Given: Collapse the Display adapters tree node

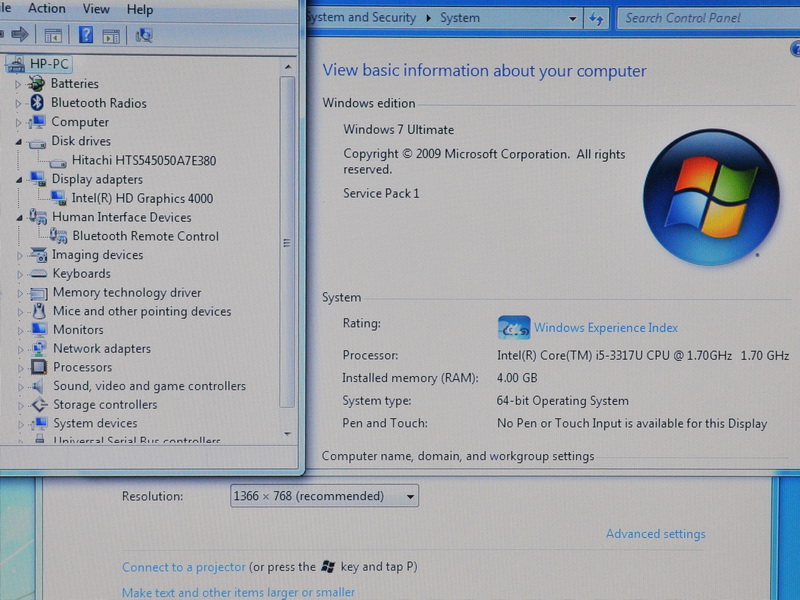Looking at the screenshot, I should pos(19,180).
